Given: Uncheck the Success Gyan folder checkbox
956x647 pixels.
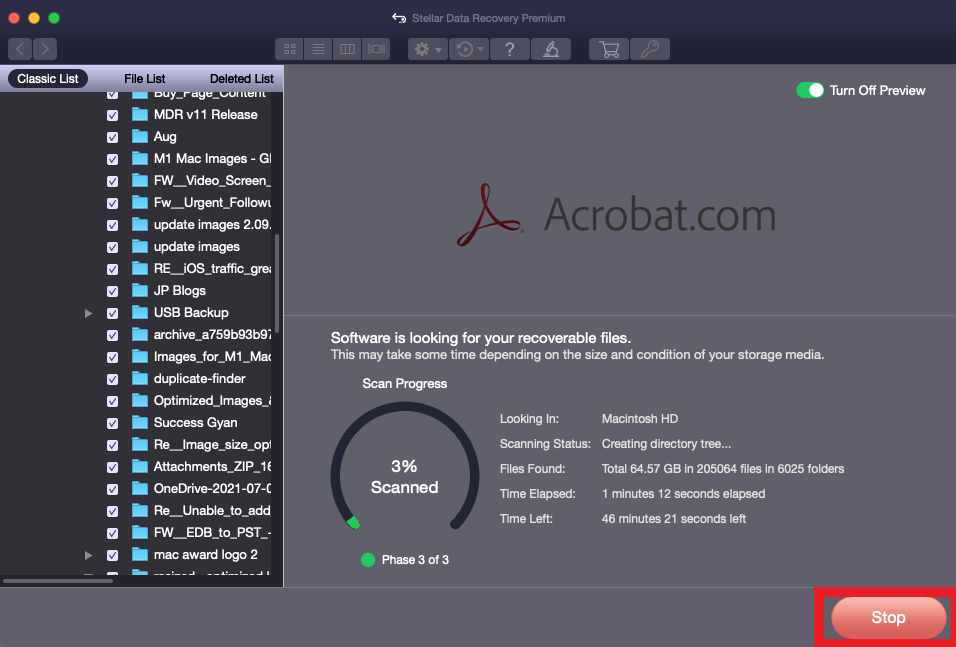Looking at the screenshot, I should pos(112,423).
